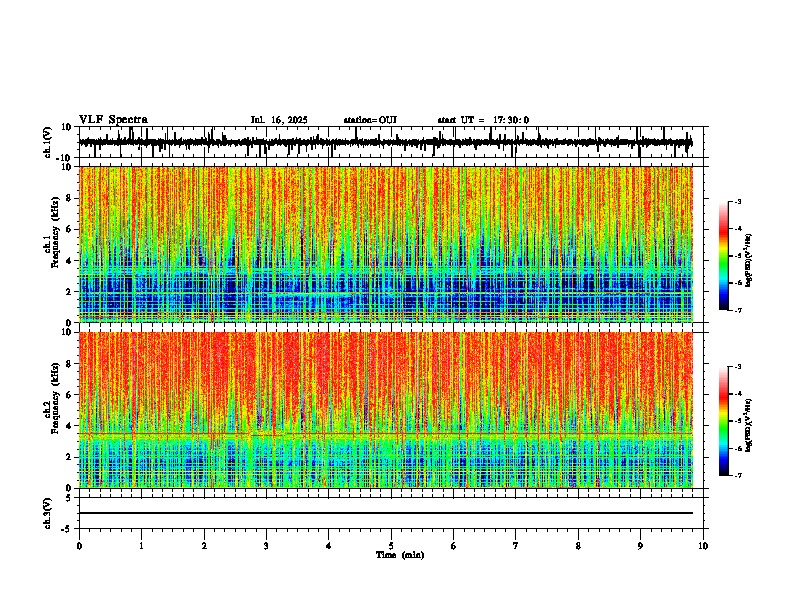Click the time axis tick label '8'
This screenshot has height=612, width=792.
(x=578, y=546)
